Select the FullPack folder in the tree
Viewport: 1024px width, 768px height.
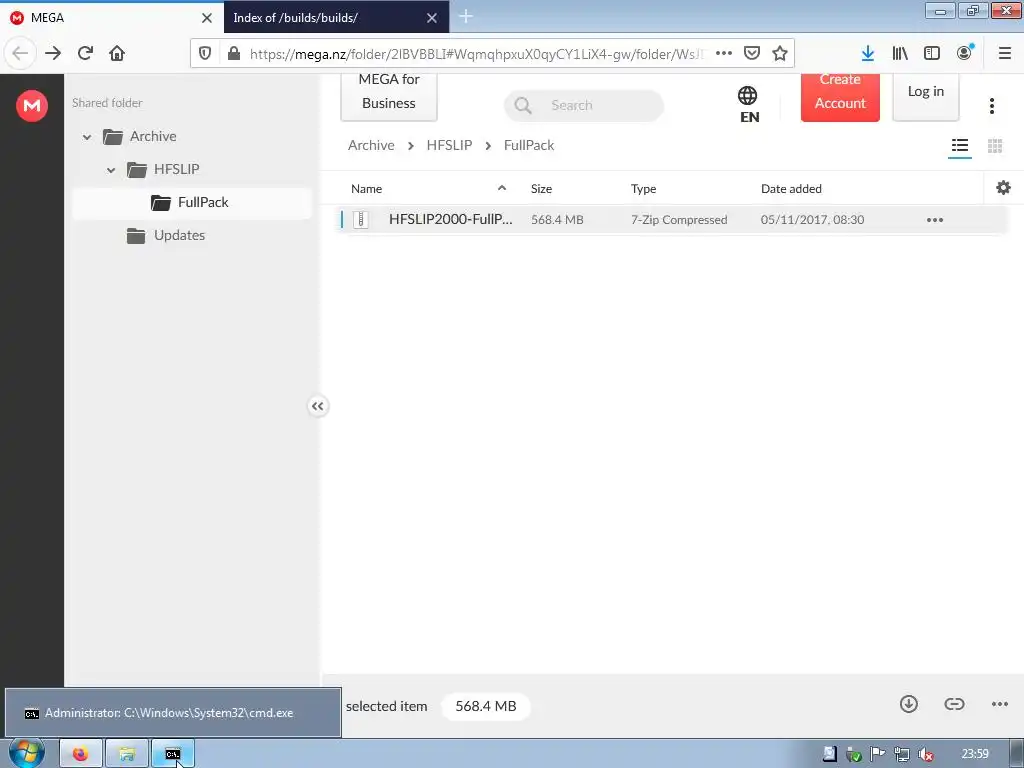coord(191,202)
